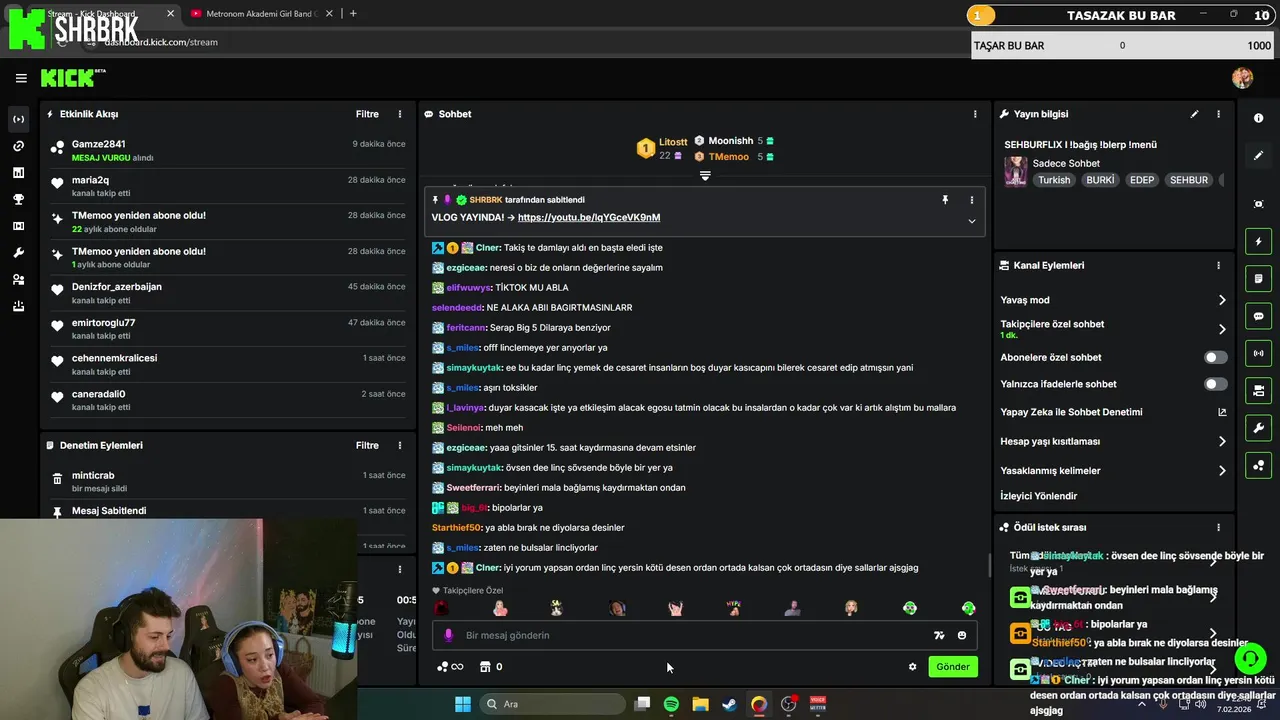Image resolution: width=1280 pixels, height=720 pixels.
Task: Toggle the reward queue widget icon
Action: [x=1258, y=465]
